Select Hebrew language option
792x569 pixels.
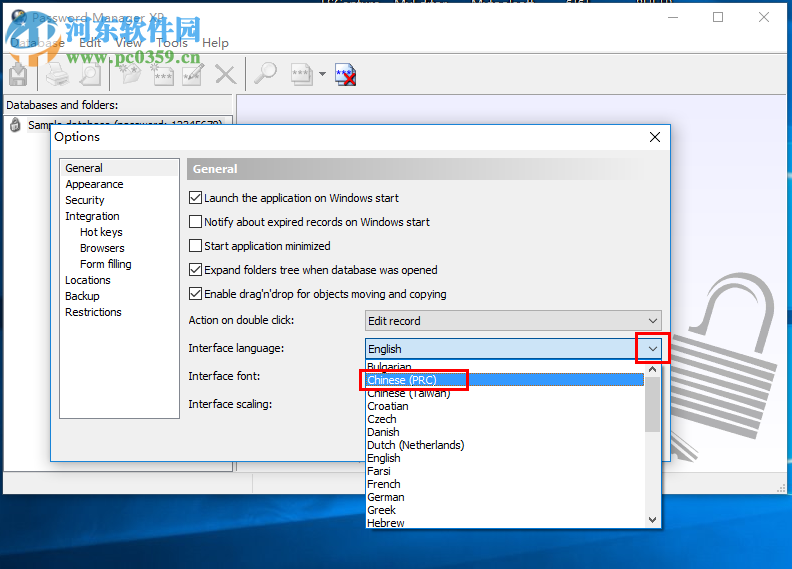click(505, 523)
